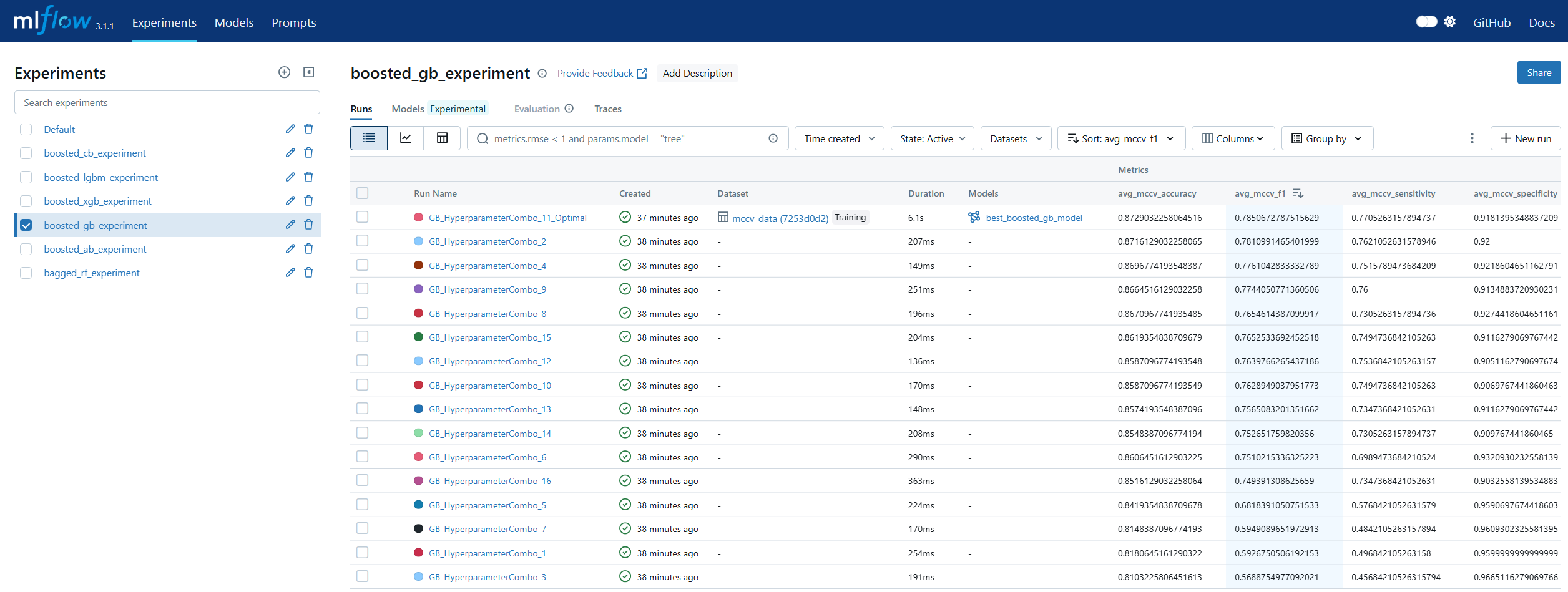Select GB_HyperparameterCombo_3 run checkbox
This screenshot has width=1568, height=592.
tap(362, 576)
